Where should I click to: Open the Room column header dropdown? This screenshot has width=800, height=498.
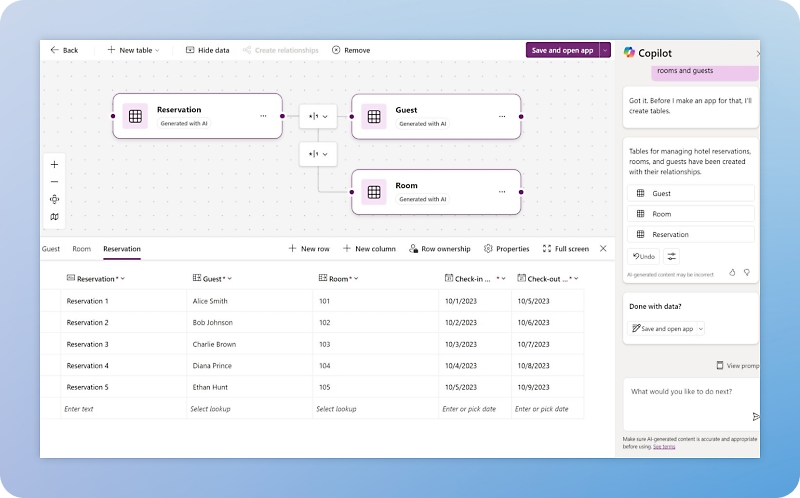click(356, 279)
